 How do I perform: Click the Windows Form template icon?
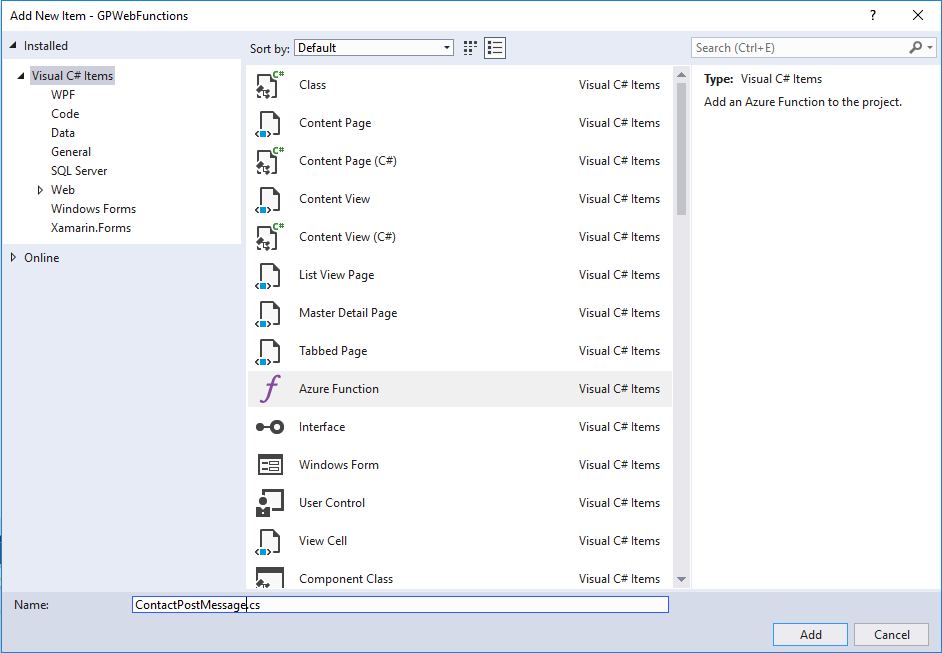pyautogui.click(x=270, y=465)
